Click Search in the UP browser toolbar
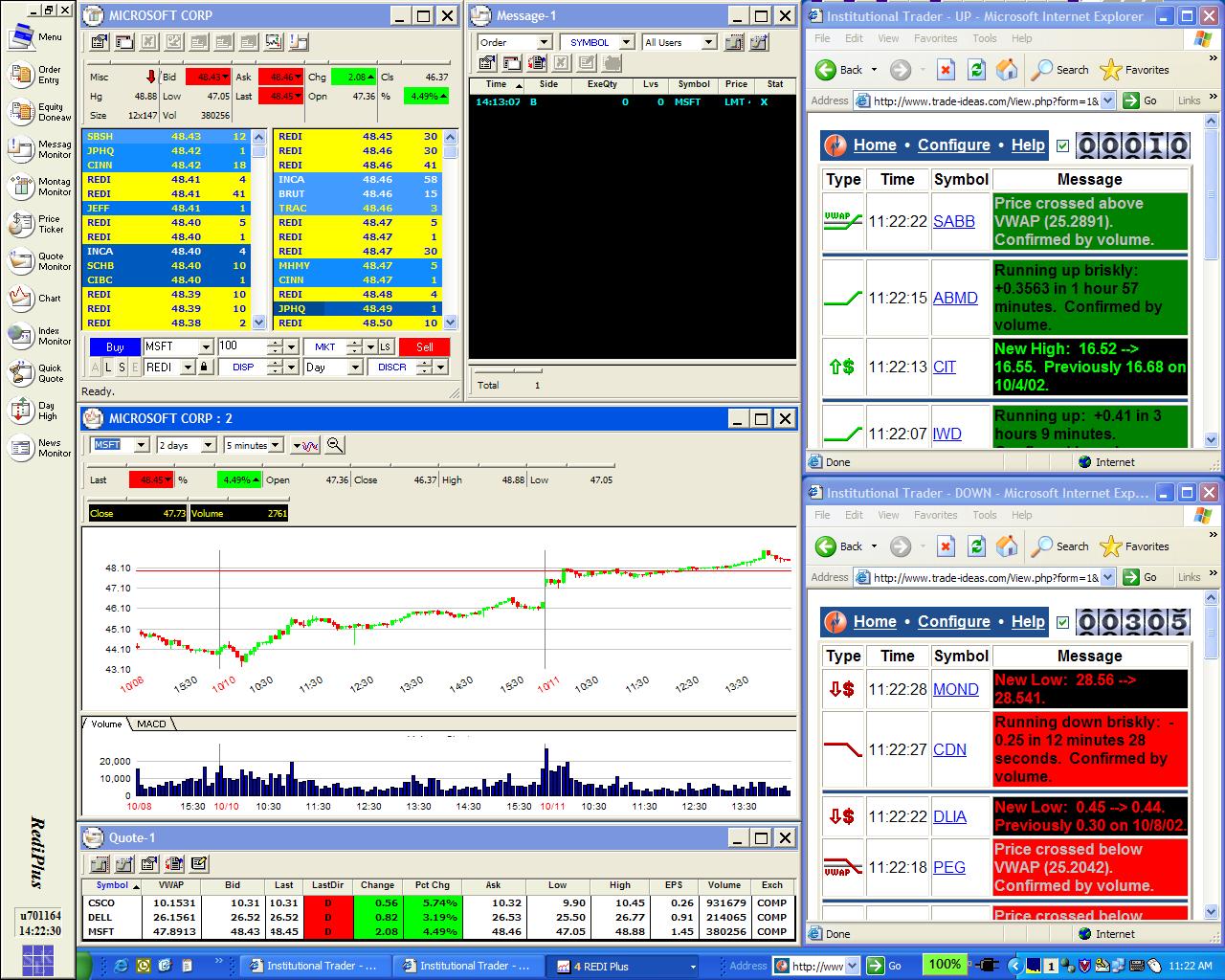This screenshot has height=980, width=1225. point(1060,70)
